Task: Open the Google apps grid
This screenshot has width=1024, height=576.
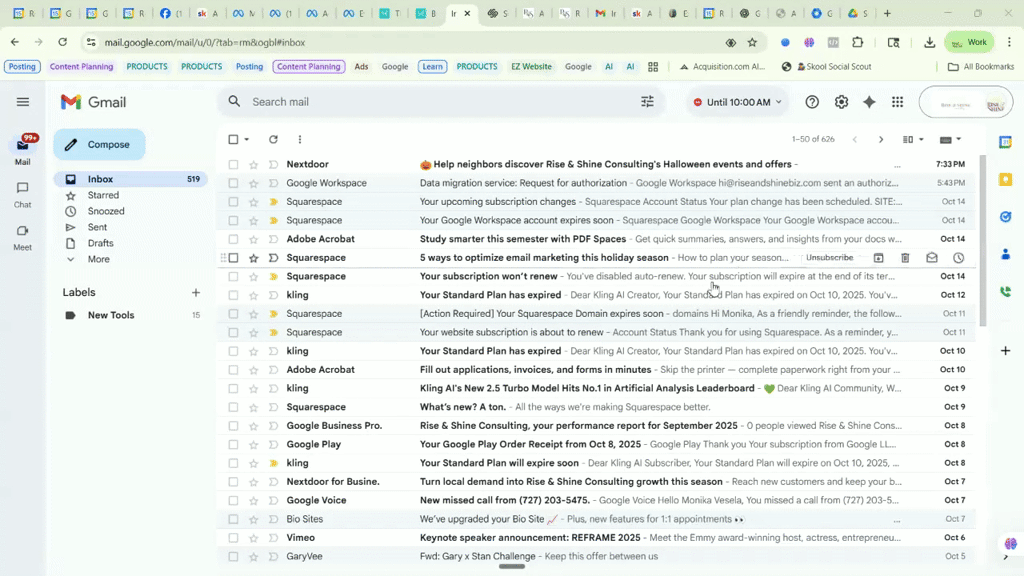Action: pos(897,101)
